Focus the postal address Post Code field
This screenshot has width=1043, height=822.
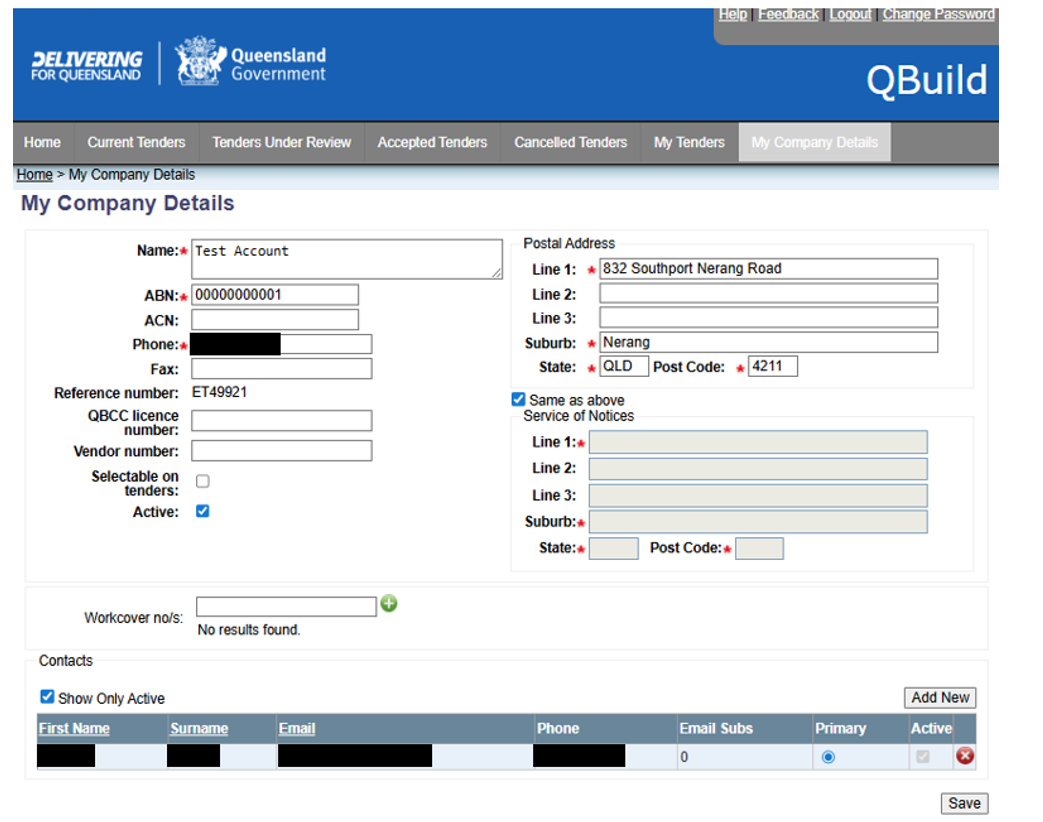[772, 366]
